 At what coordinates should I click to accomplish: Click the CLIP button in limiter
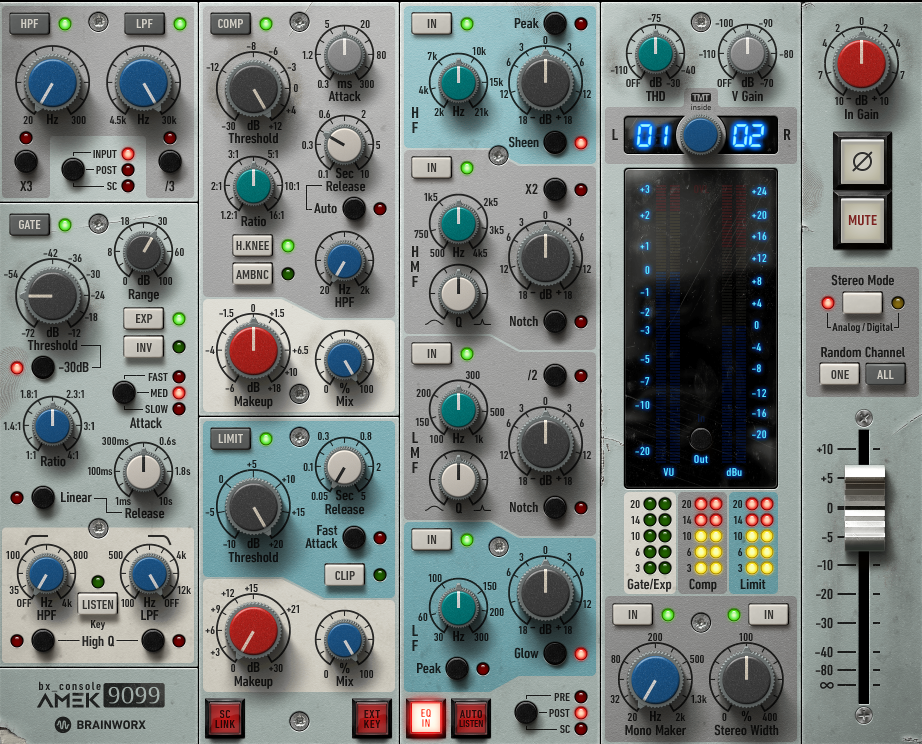point(345,575)
